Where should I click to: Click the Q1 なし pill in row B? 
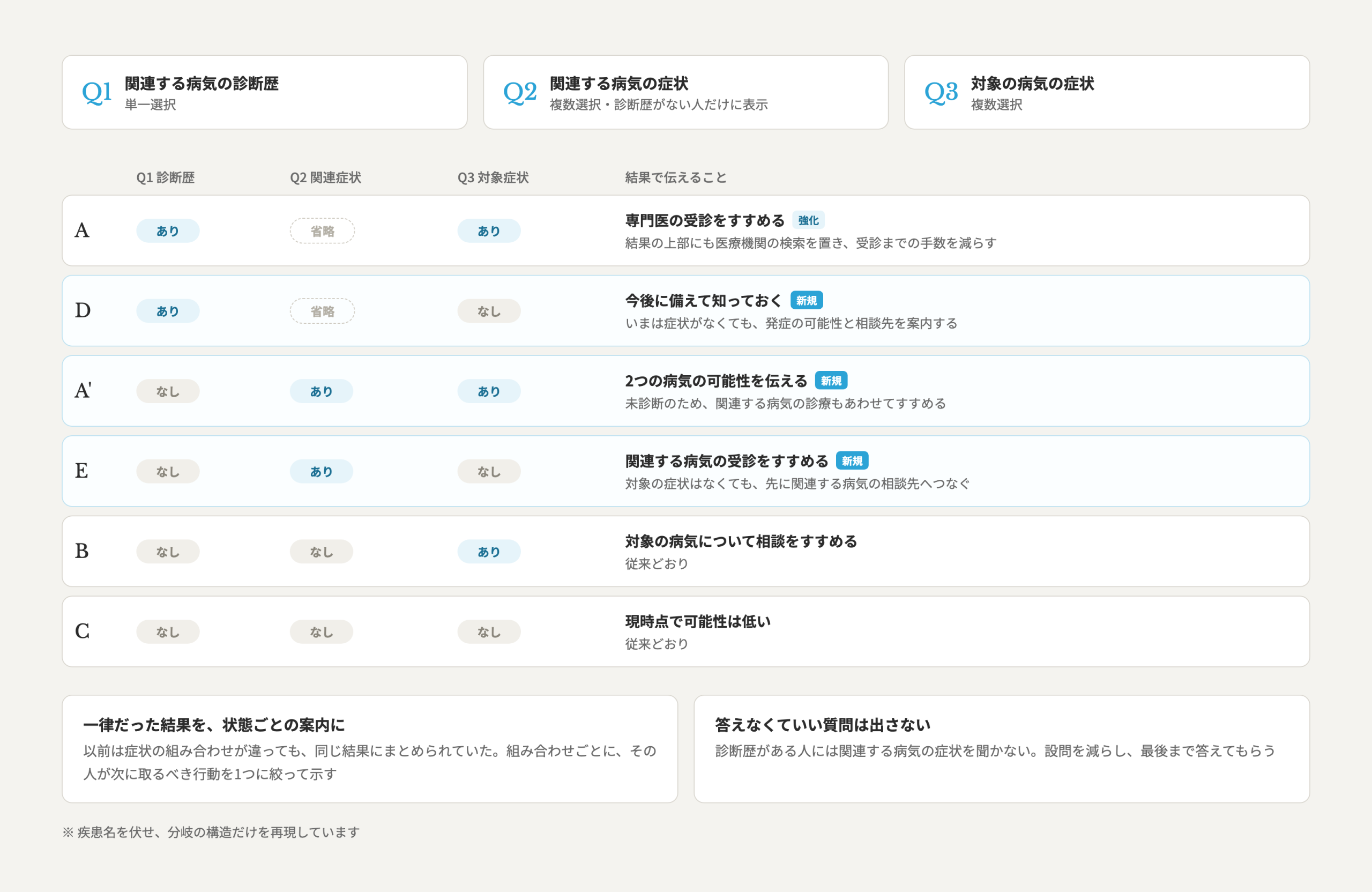tap(168, 551)
